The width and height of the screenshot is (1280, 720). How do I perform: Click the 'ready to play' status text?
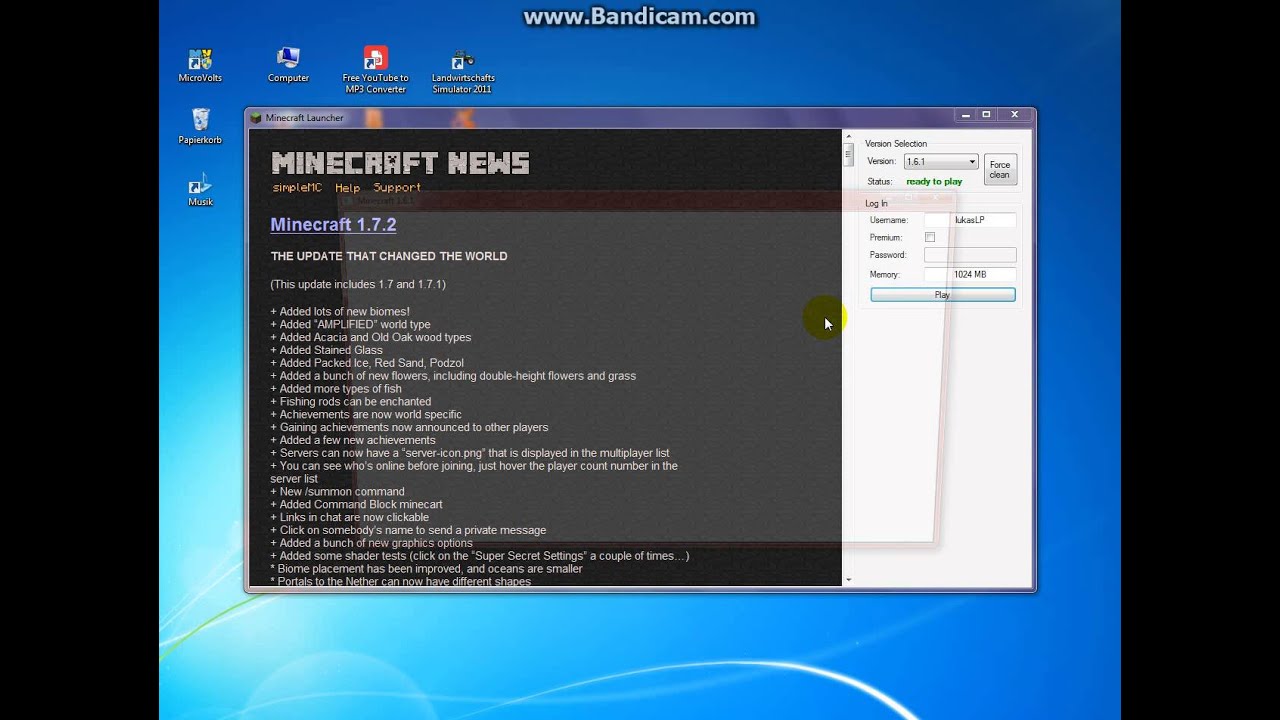tap(934, 182)
